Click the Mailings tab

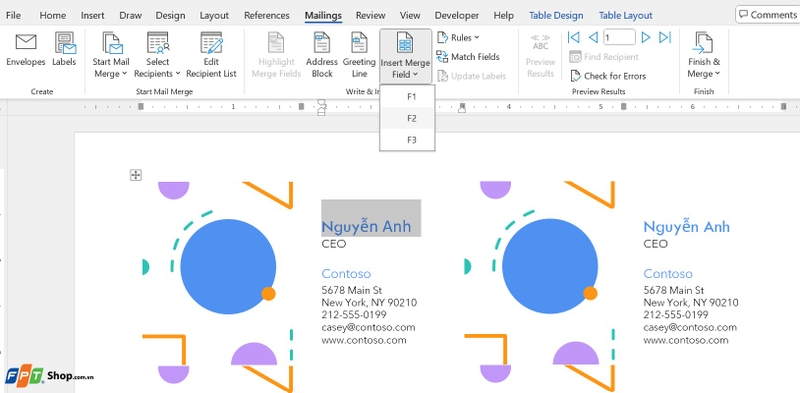pos(323,15)
